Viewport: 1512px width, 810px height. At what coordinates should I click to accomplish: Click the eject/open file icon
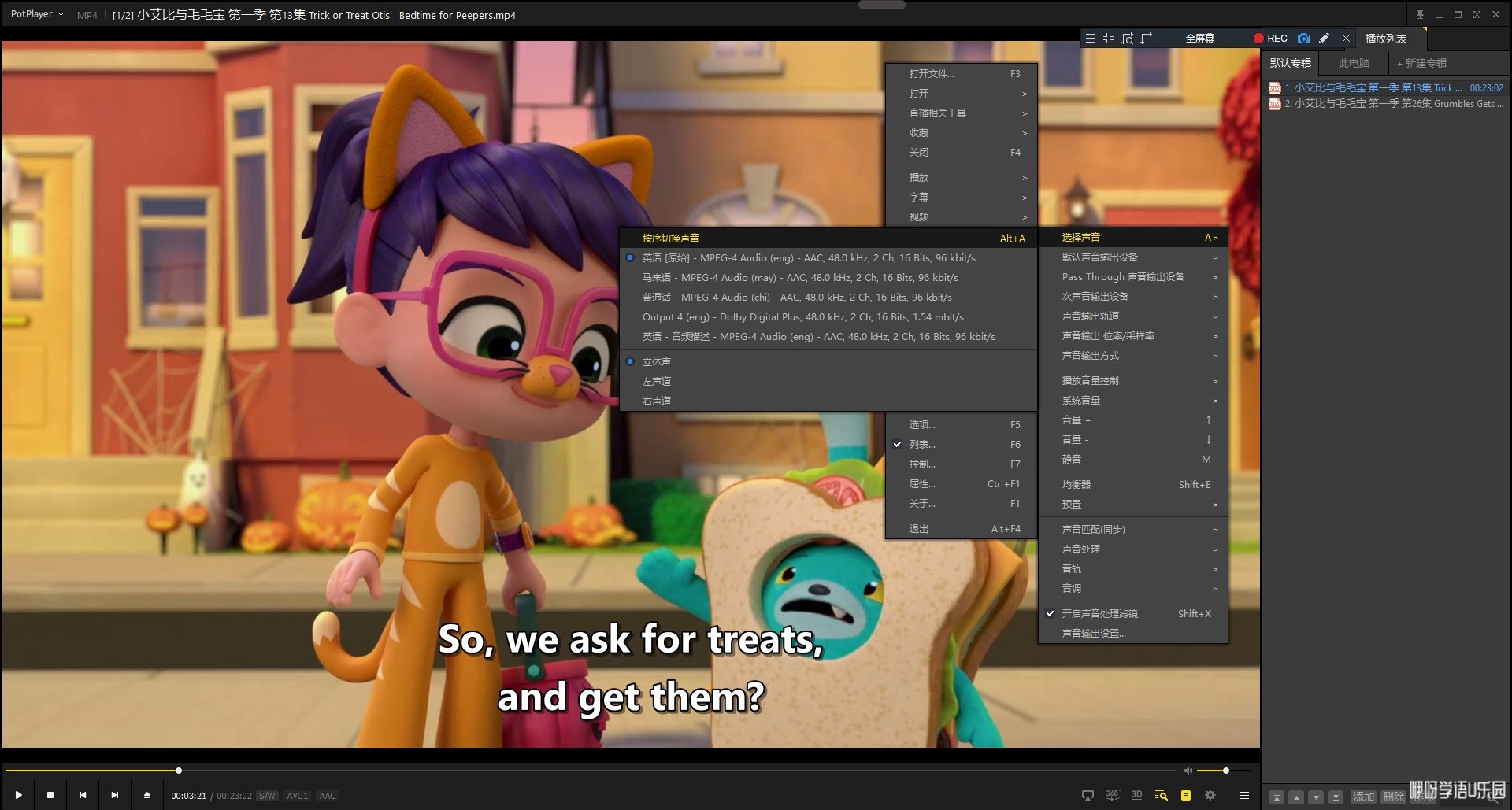tap(147, 795)
